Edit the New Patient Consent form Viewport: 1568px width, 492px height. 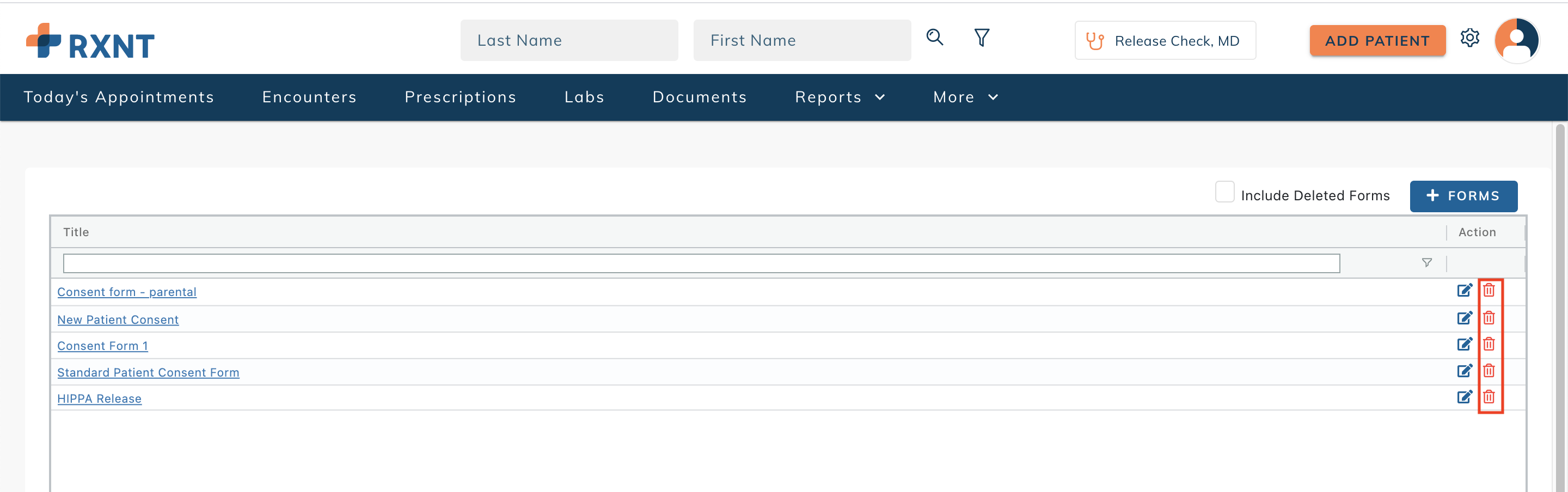coord(1464,318)
